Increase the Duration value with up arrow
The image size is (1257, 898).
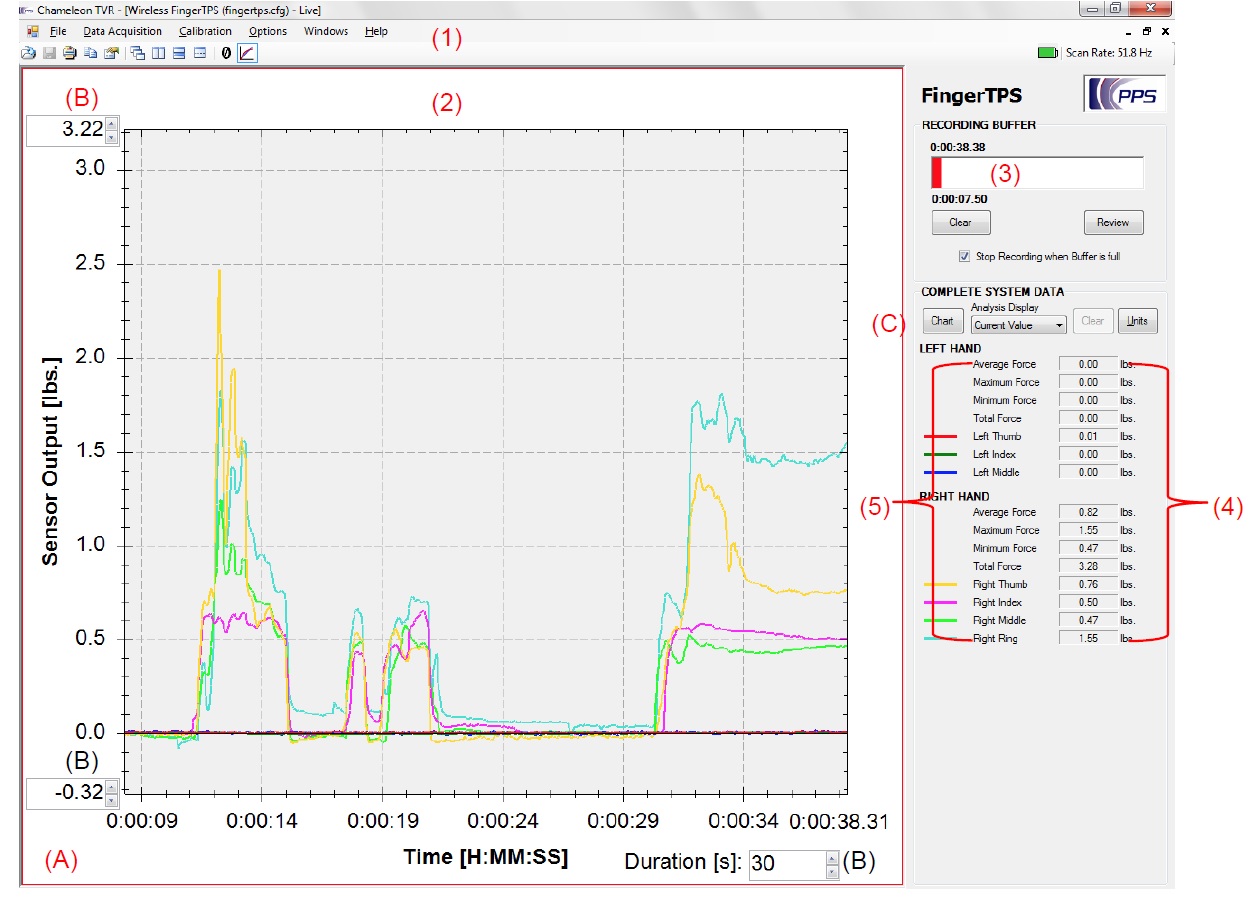pos(832,857)
